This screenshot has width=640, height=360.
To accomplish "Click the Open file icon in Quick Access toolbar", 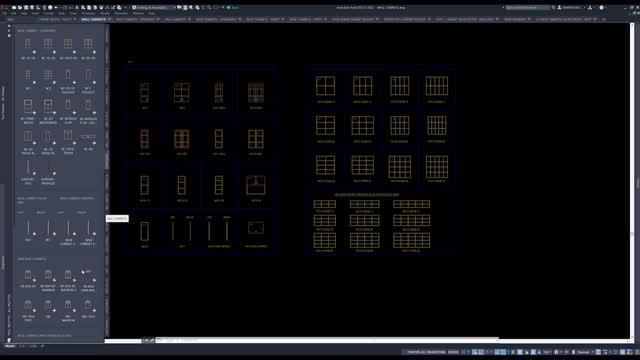I will pyautogui.click(x=20, y=8).
